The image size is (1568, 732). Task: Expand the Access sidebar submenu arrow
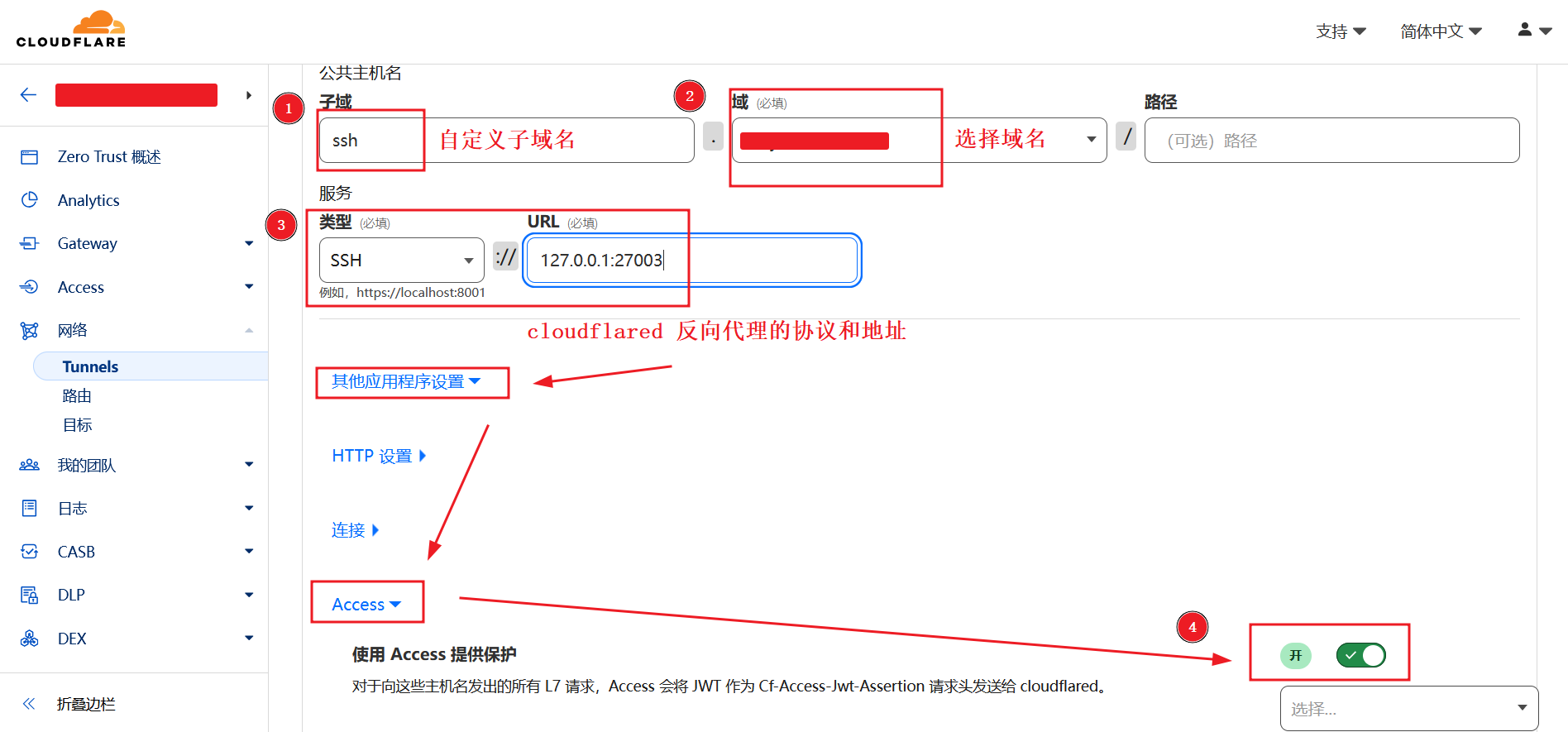point(249,287)
